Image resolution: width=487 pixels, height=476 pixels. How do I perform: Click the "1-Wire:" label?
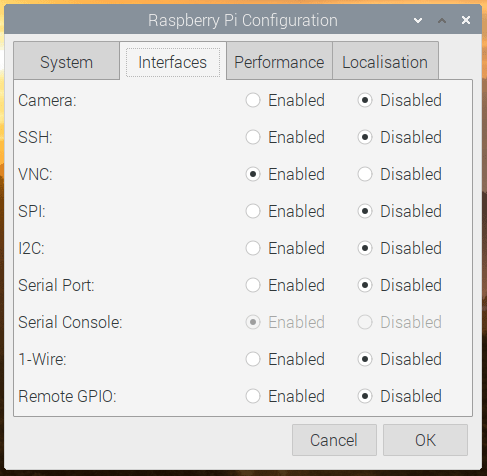[x=42, y=359]
